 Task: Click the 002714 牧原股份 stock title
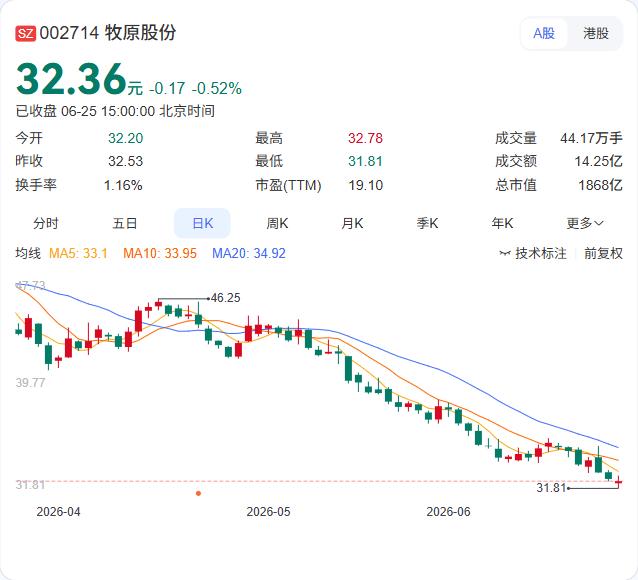[108, 33]
